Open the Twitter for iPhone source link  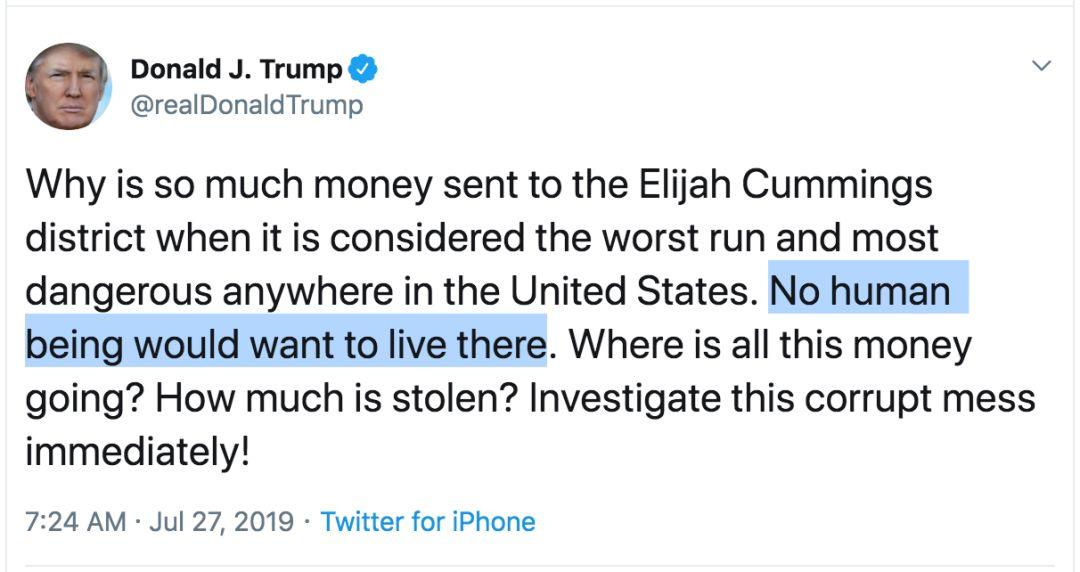click(427, 521)
